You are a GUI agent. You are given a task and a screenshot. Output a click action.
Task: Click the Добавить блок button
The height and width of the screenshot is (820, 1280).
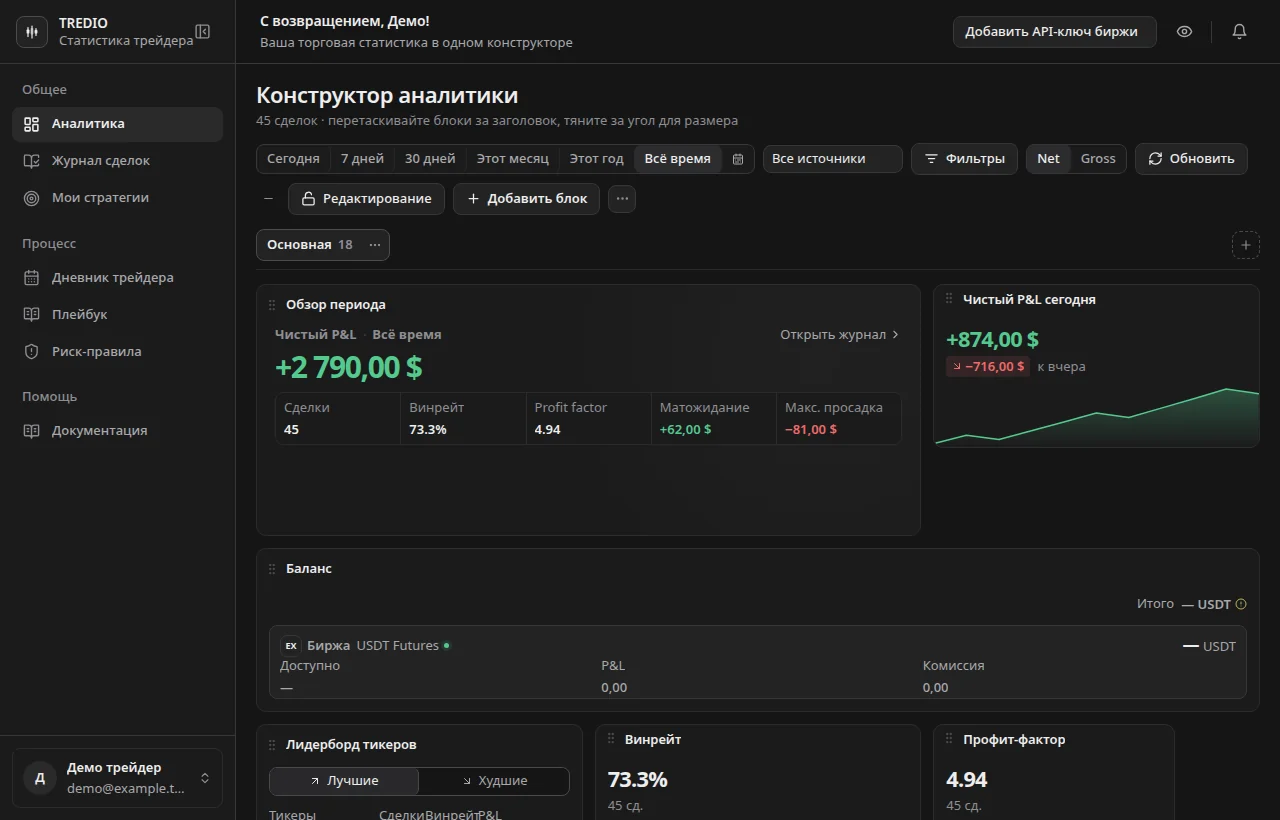[x=527, y=199]
